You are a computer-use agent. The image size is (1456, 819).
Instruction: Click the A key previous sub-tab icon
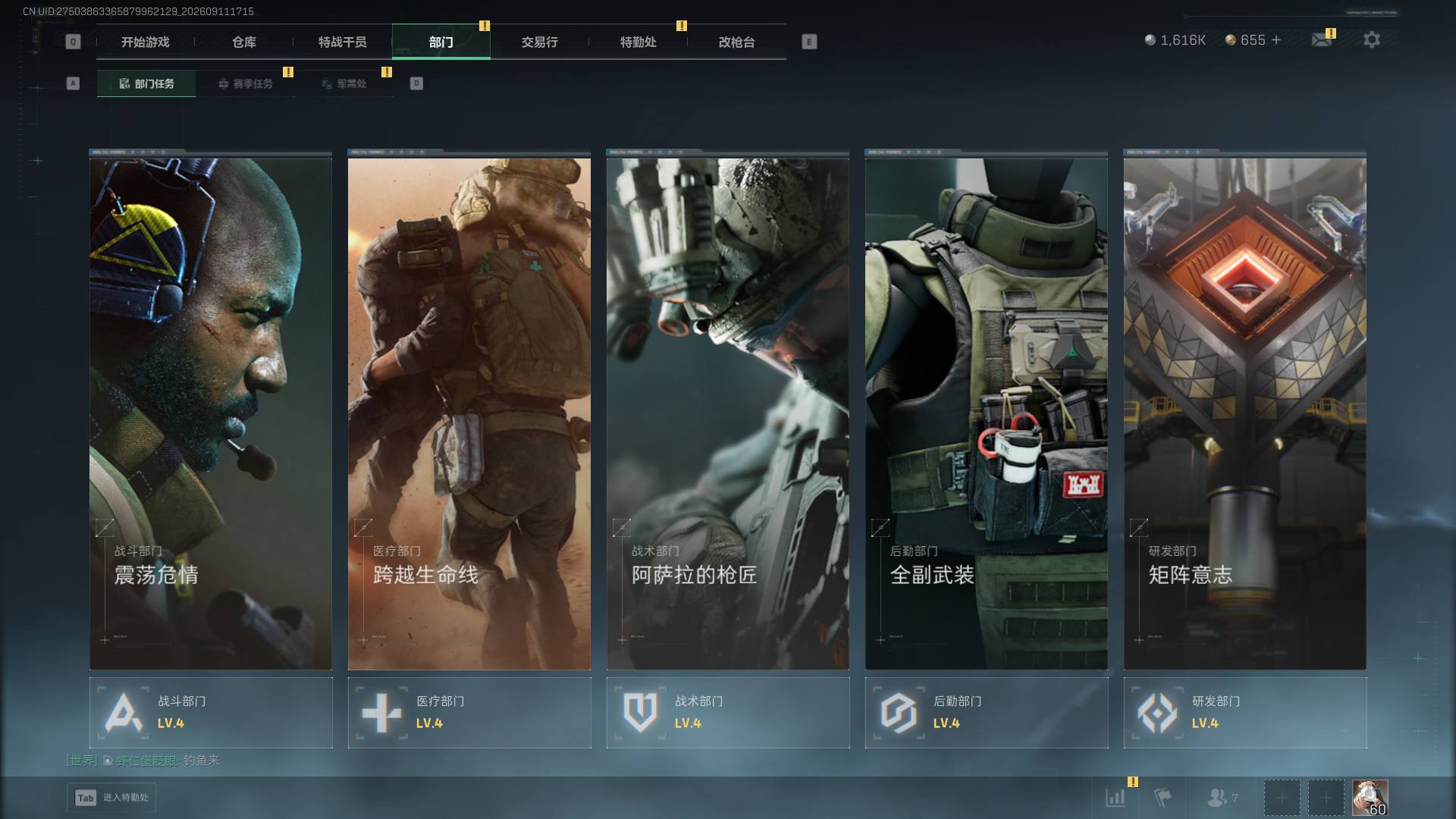pyautogui.click(x=73, y=83)
